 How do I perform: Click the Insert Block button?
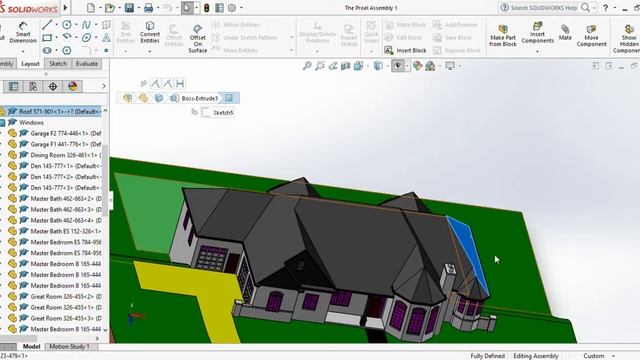(405, 50)
